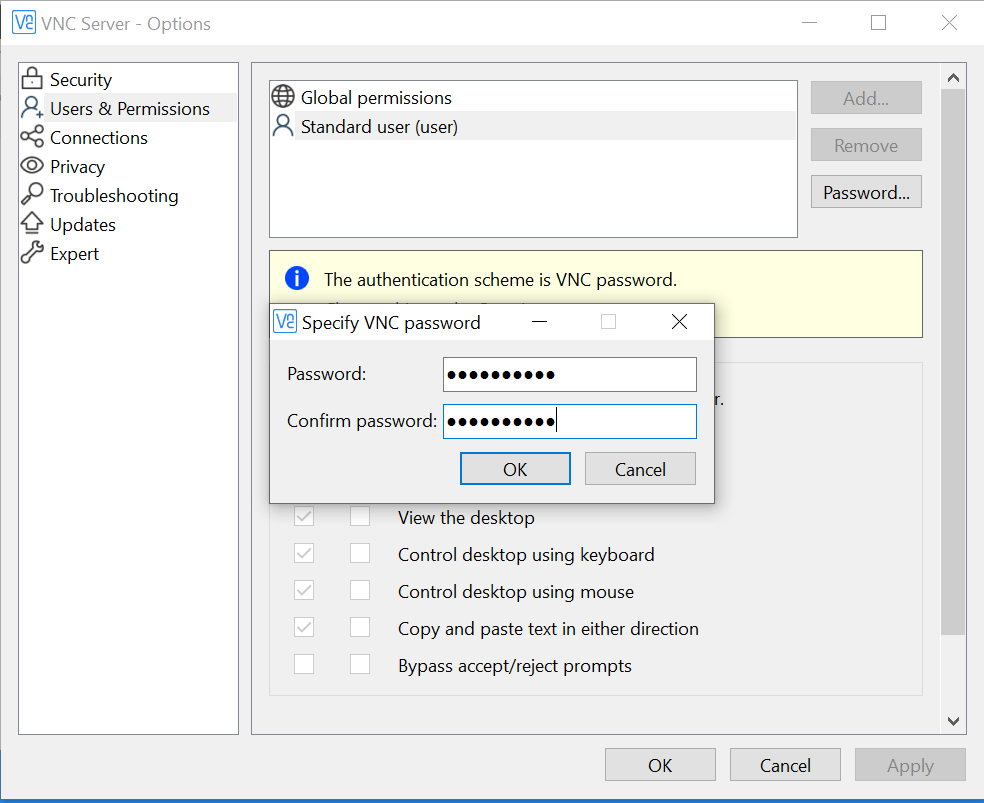Focus the Password input field
Image resolution: width=984 pixels, height=803 pixels.
pos(570,375)
